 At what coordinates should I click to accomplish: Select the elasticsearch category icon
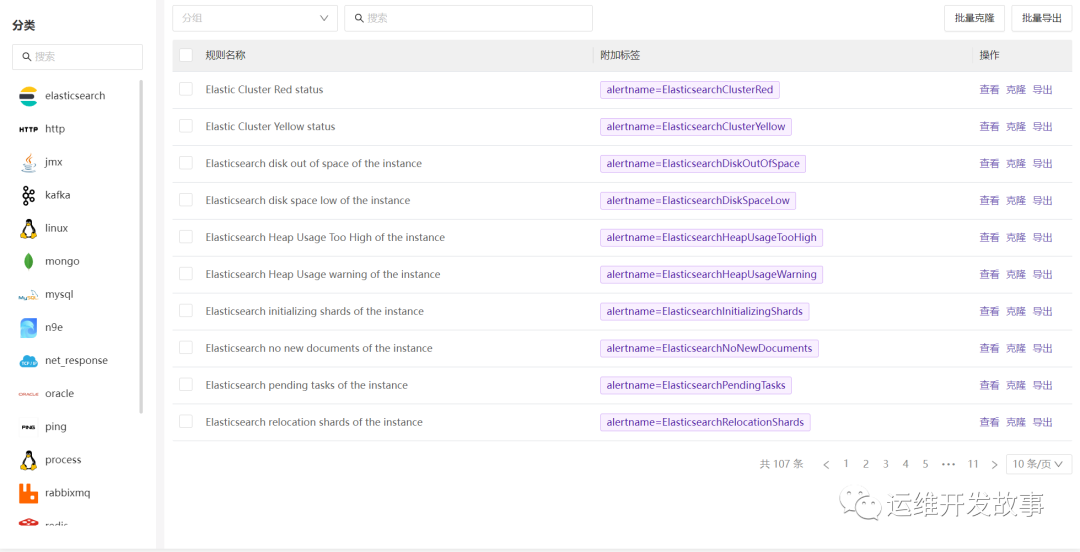(28, 96)
